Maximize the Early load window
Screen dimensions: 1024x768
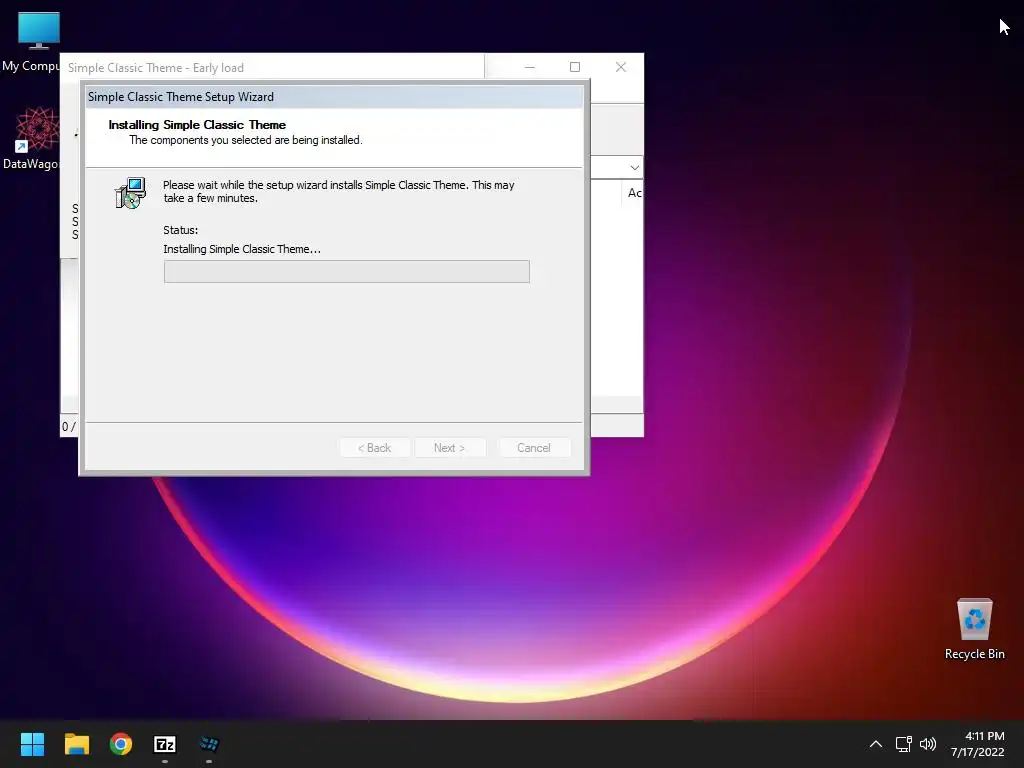click(x=575, y=67)
